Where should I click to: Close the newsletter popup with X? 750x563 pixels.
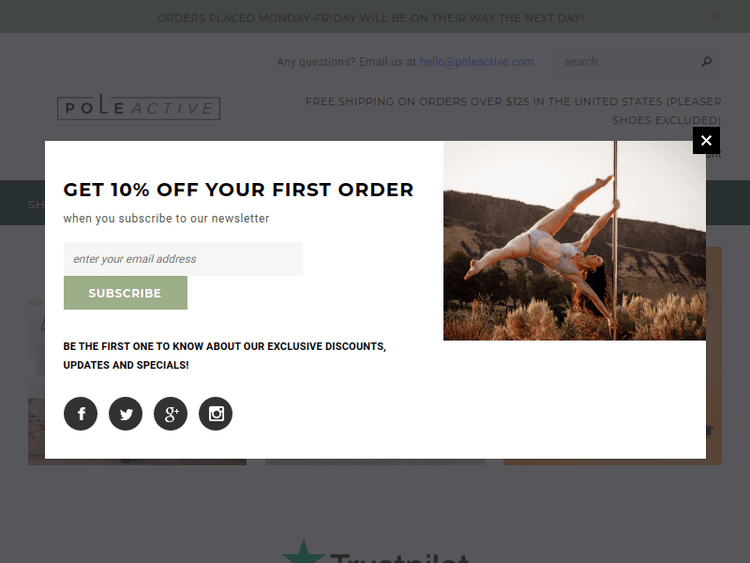[706, 141]
